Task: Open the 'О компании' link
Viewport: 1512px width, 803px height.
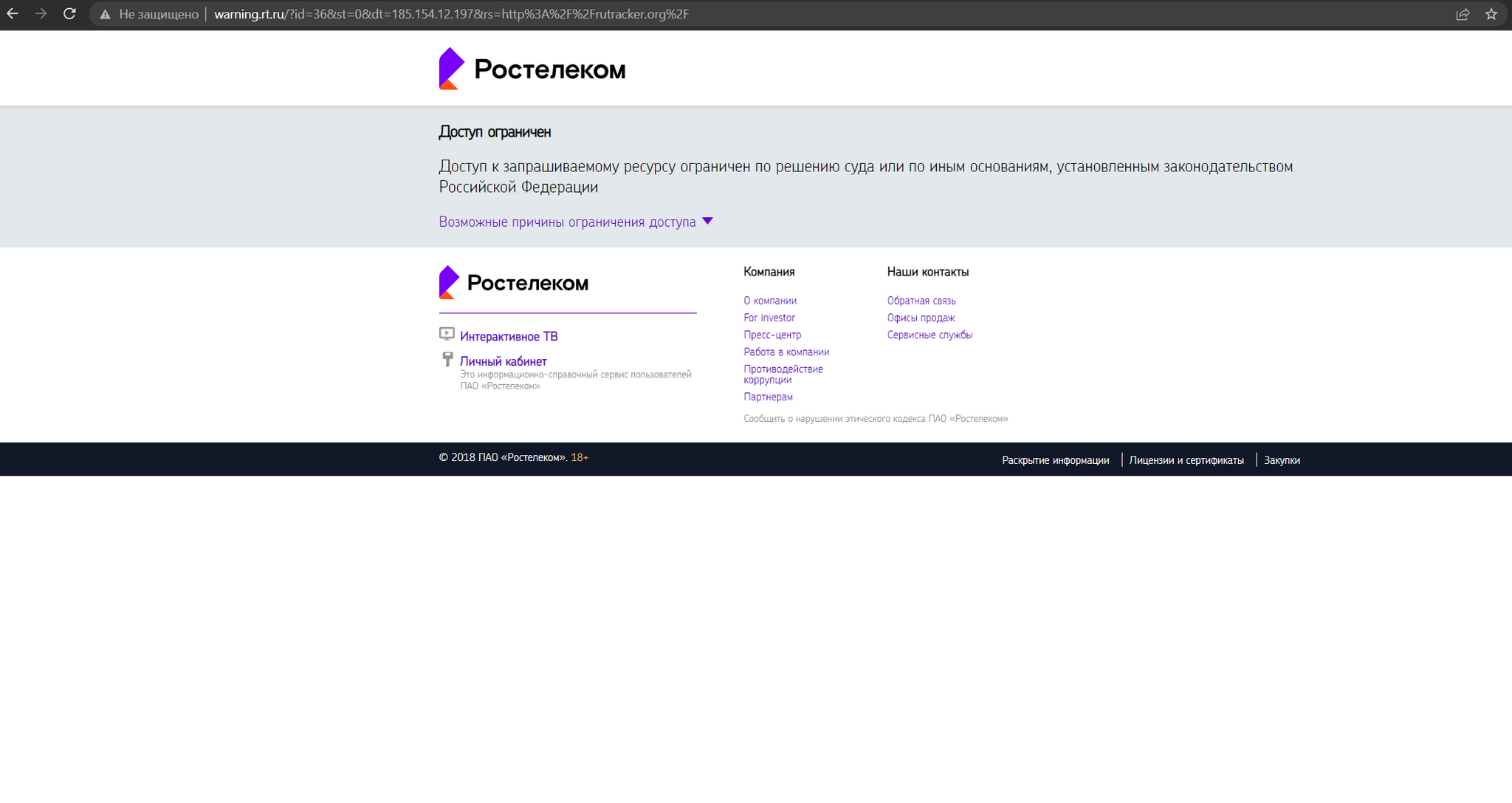Action: (770, 301)
